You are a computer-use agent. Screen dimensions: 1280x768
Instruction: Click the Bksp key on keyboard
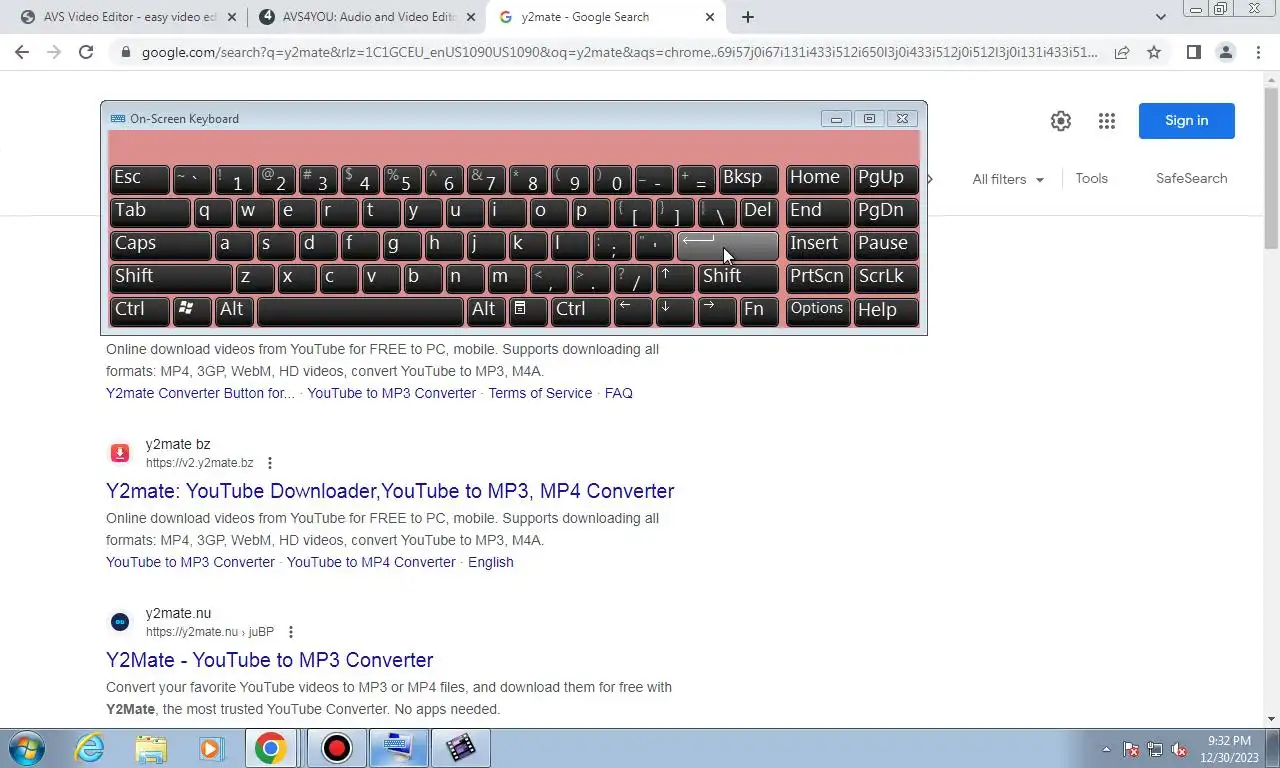pos(748,178)
